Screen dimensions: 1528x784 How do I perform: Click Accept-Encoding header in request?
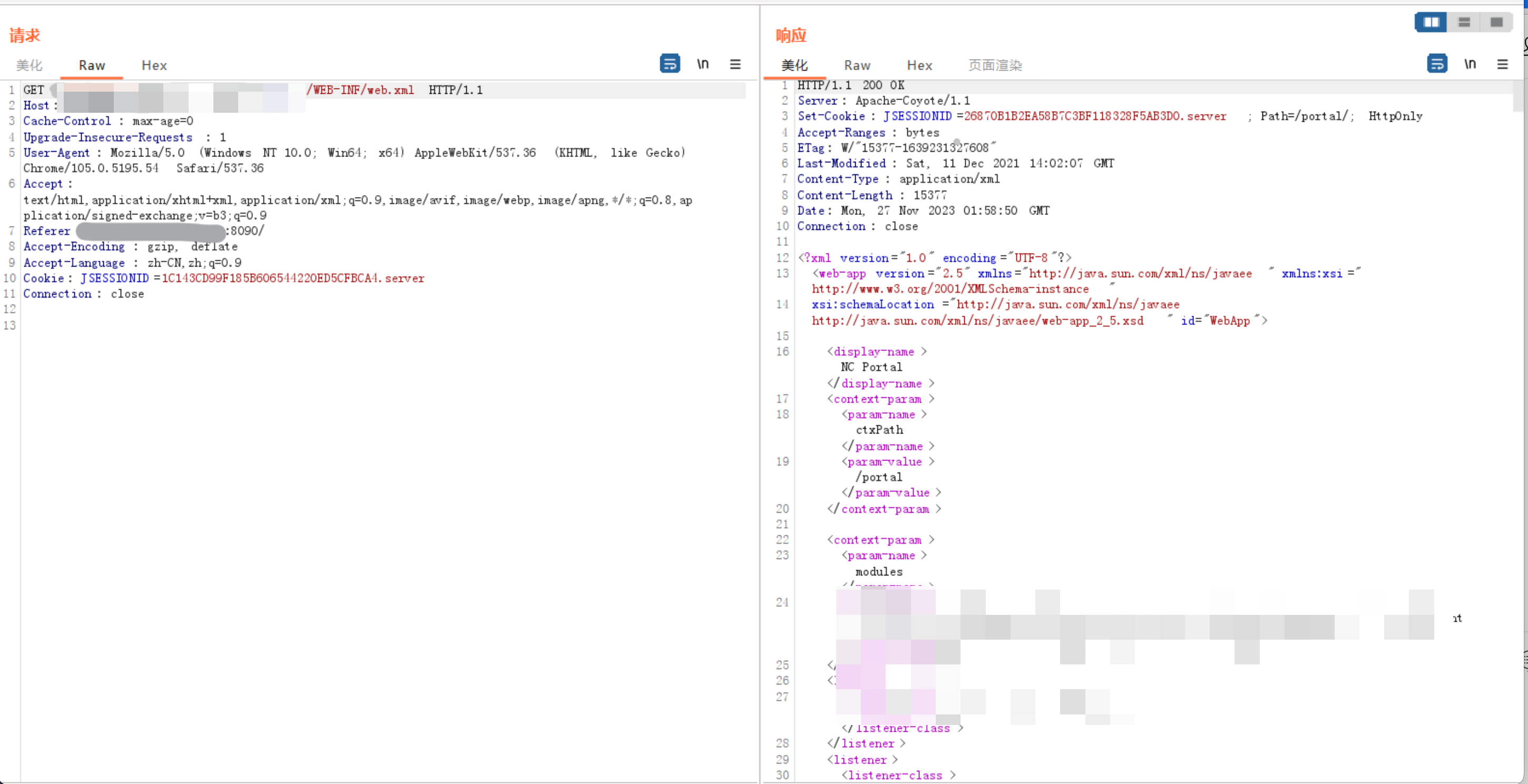coord(130,246)
